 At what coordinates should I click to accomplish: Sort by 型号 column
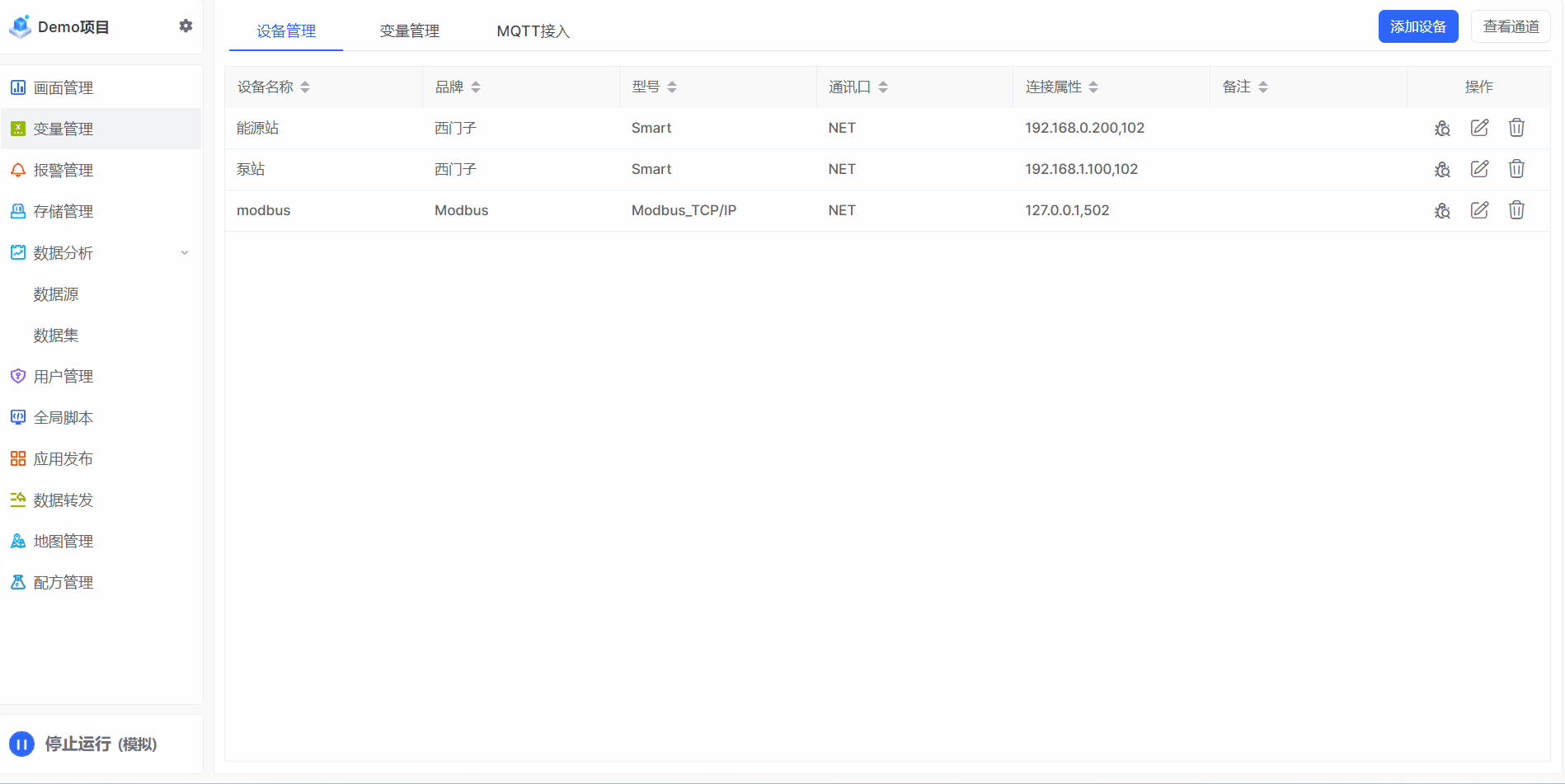pyautogui.click(x=672, y=87)
